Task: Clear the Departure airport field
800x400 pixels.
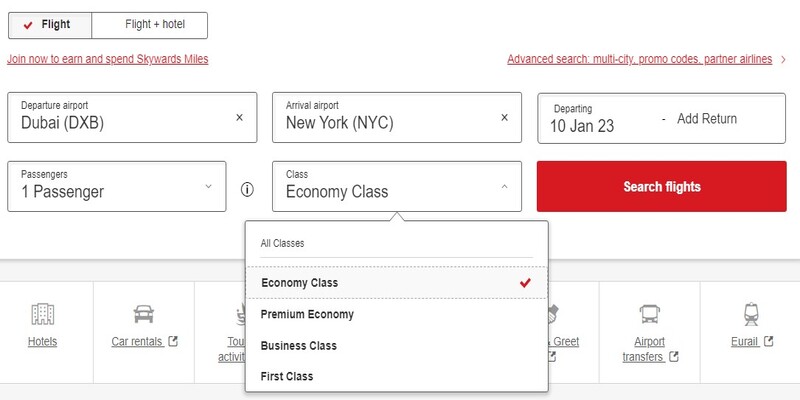Action: tap(239, 118)
